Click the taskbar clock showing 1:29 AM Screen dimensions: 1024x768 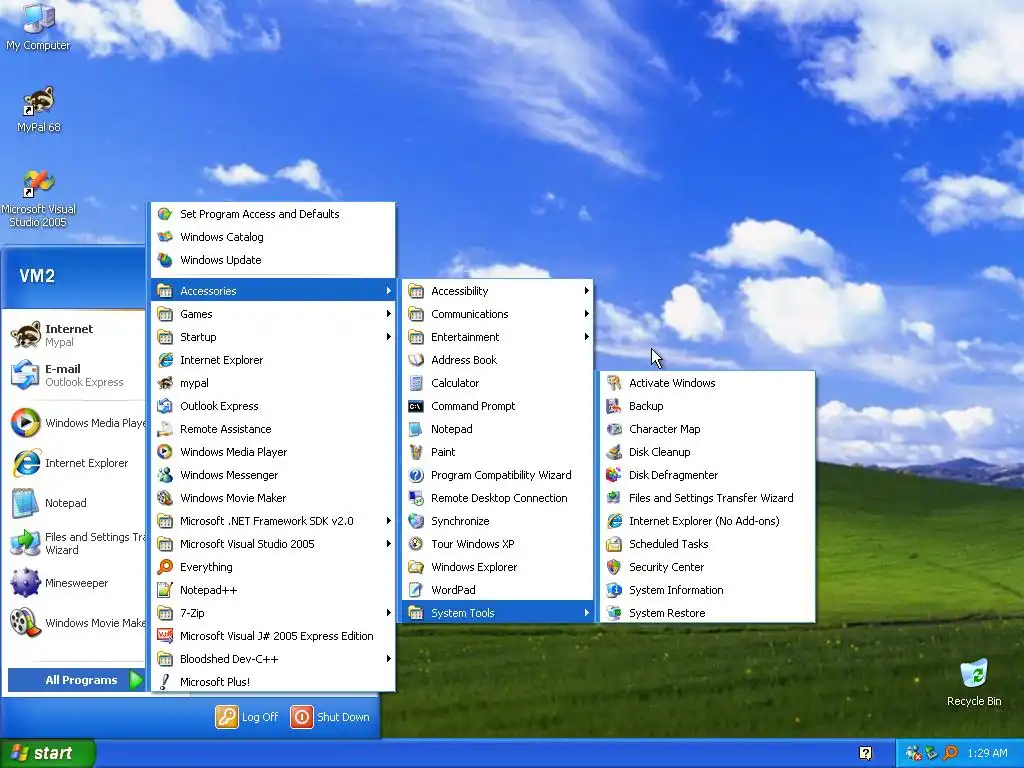coord(987,753)
